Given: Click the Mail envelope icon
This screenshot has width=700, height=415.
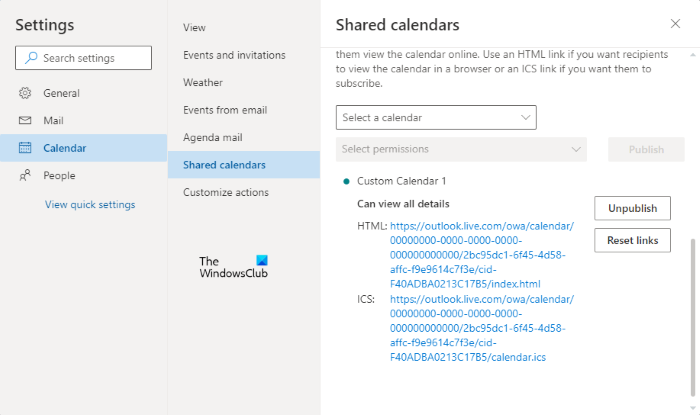Looking at the screenshot, I should pos(25,120).
